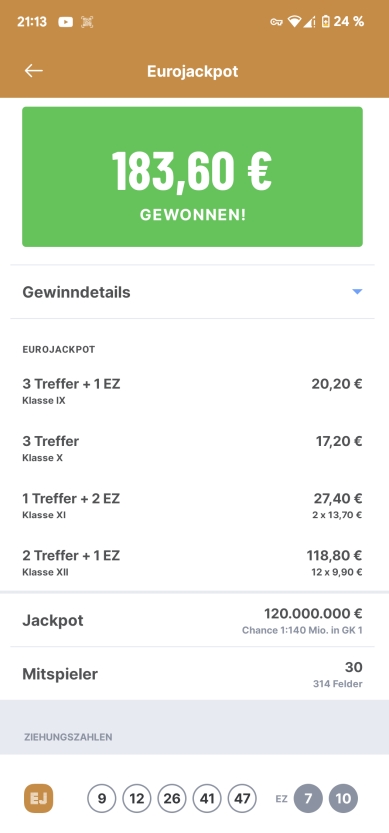389x833 pixels.
Task: Select drawn number ball 26
Action: click(172, 798)
